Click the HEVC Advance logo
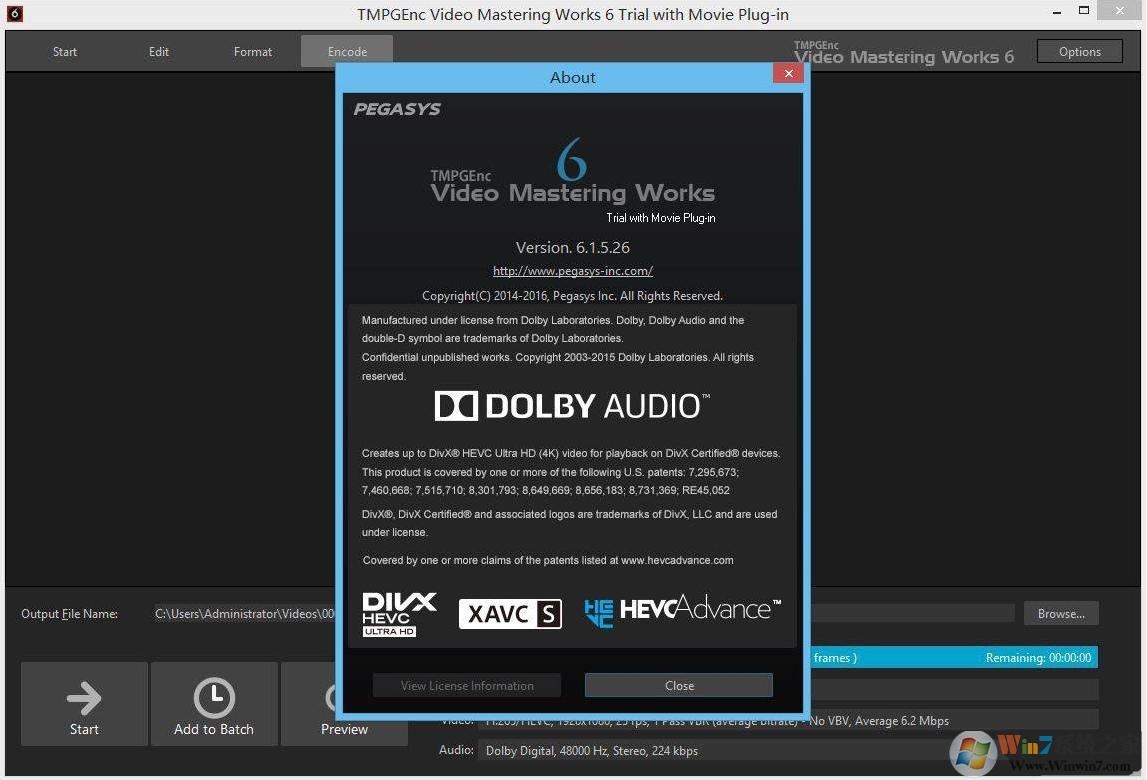 (x=682, y=610)
